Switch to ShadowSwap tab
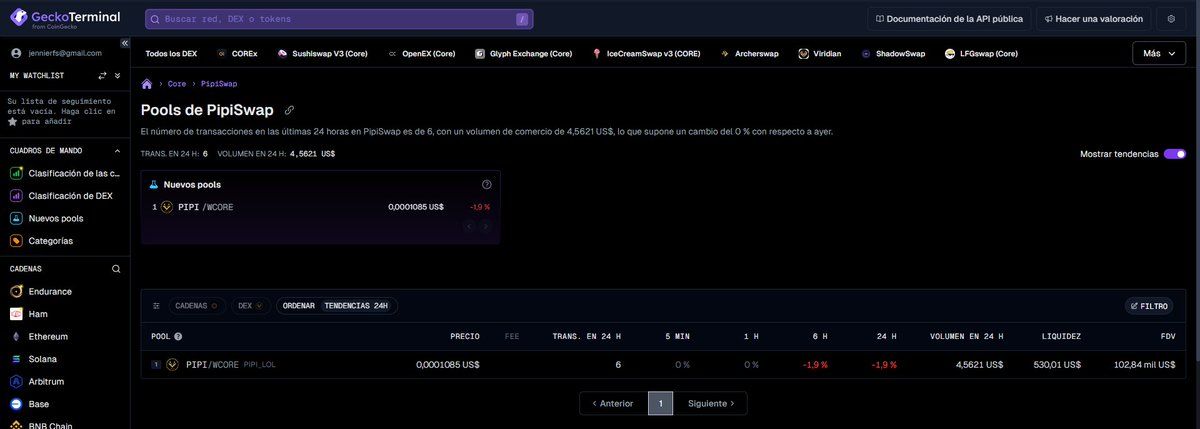The width and height of the screenshot is (1200, 429). [893, 53]
